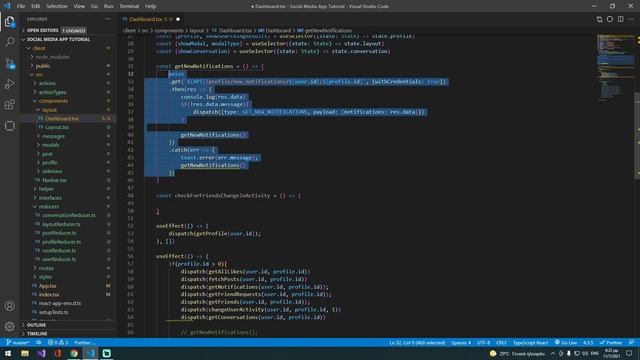
Task: Expand the OPEN EDITORS section
Action: tap(68, 30)
